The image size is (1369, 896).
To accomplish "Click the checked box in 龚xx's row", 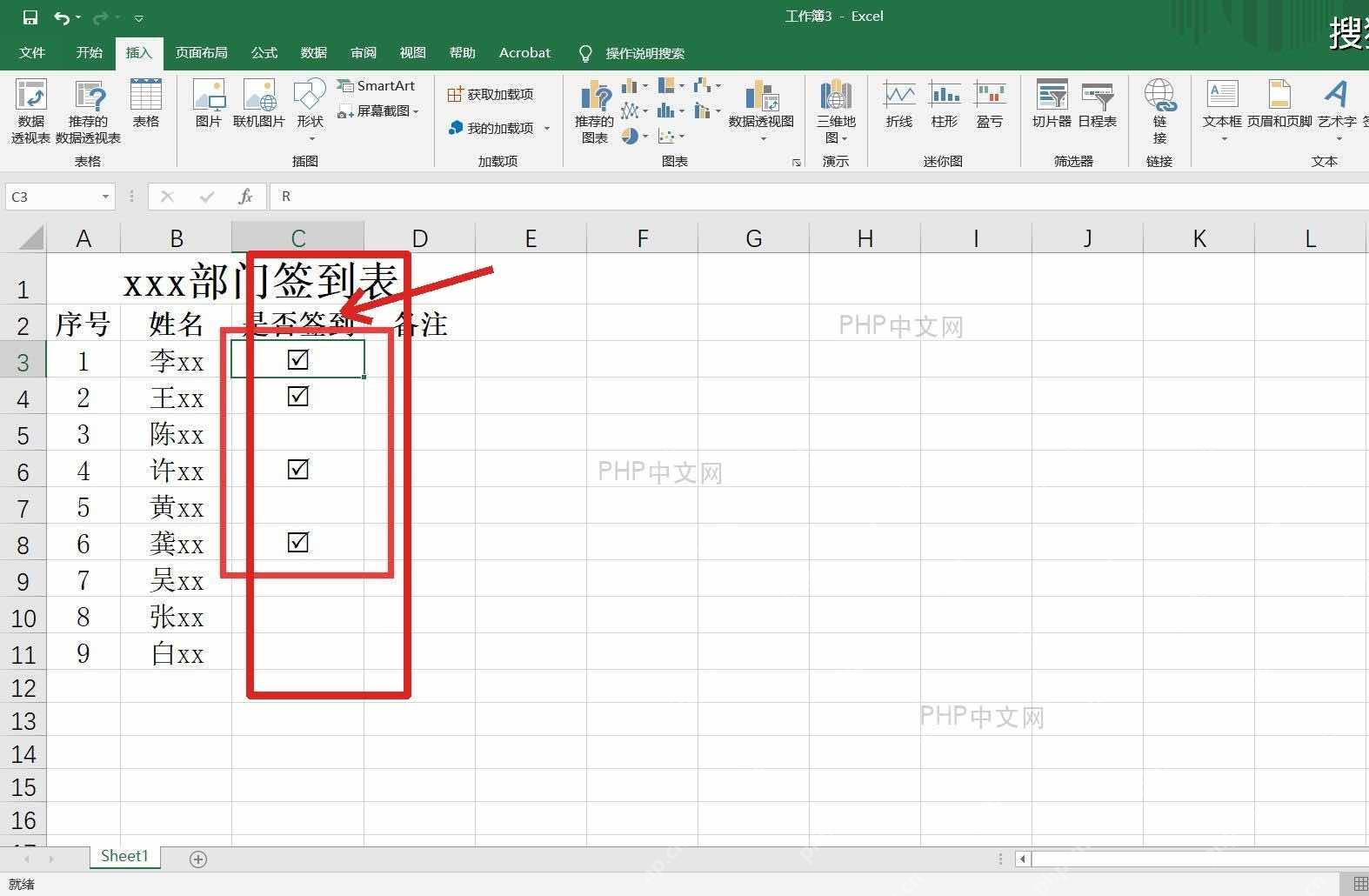I will pos(298,542).
